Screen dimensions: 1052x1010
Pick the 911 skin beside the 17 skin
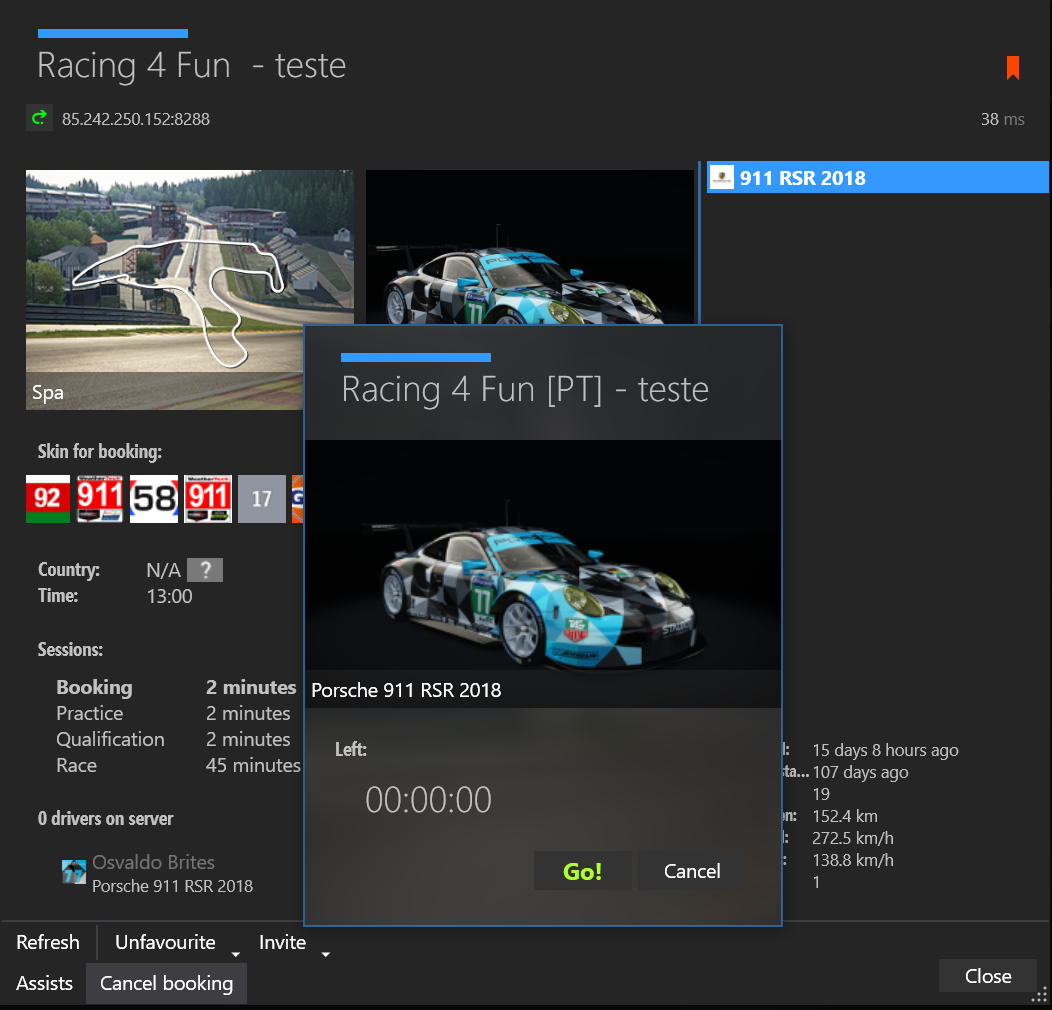pyautogui.click(x=208, y=499)
